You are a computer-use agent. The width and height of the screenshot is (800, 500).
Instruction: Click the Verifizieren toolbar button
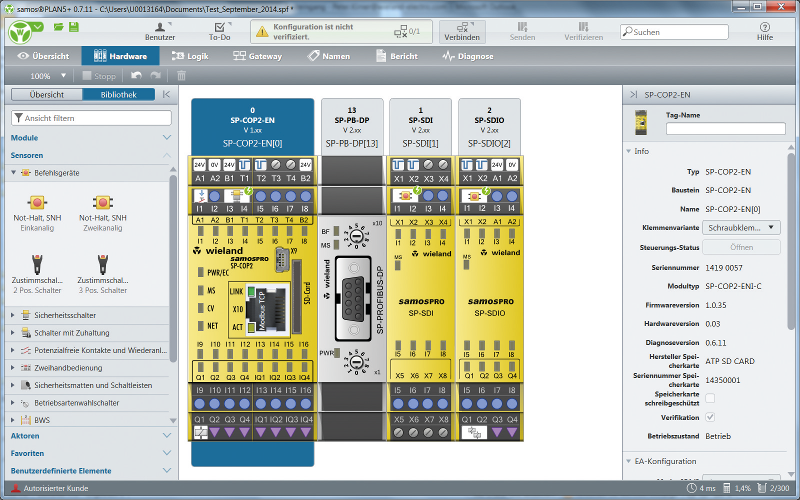(x=583, y=32)
